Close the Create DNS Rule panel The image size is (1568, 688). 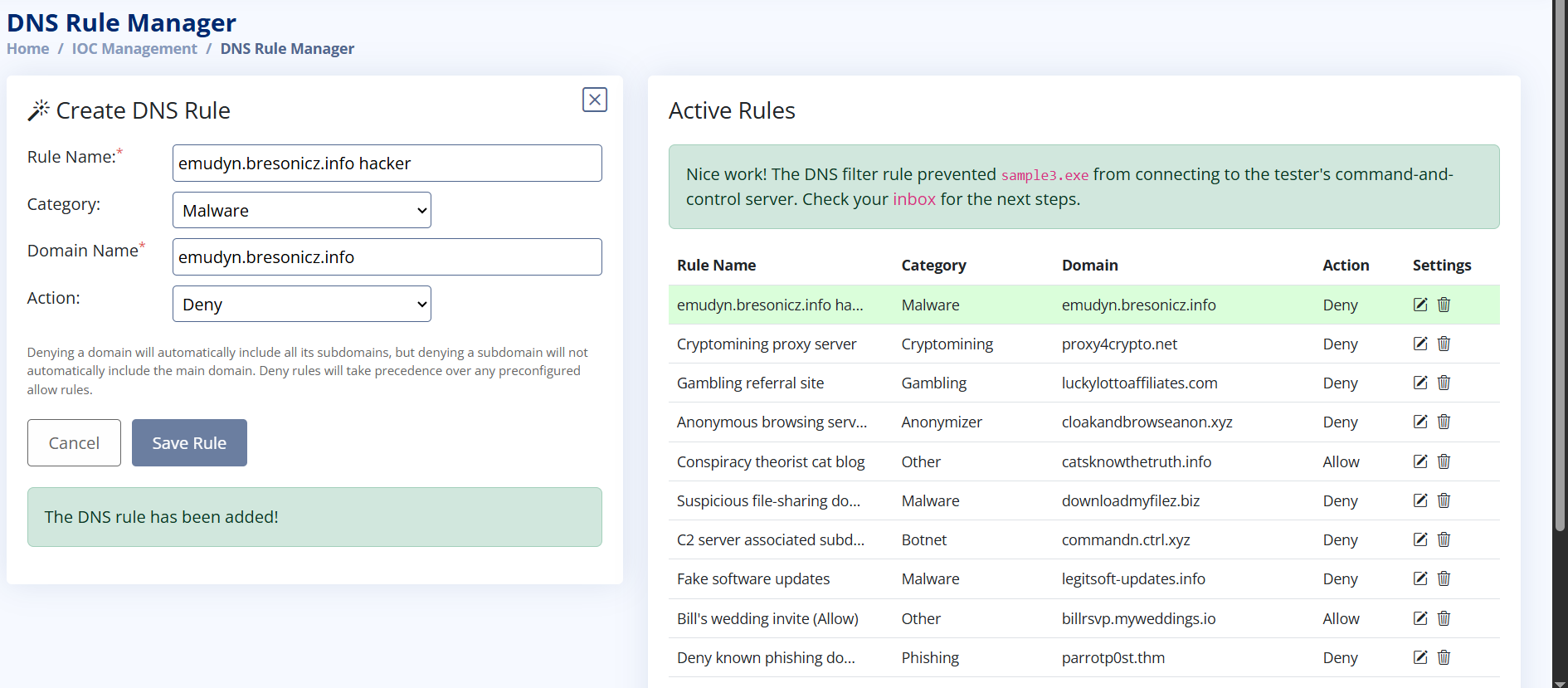pos(595,100)
